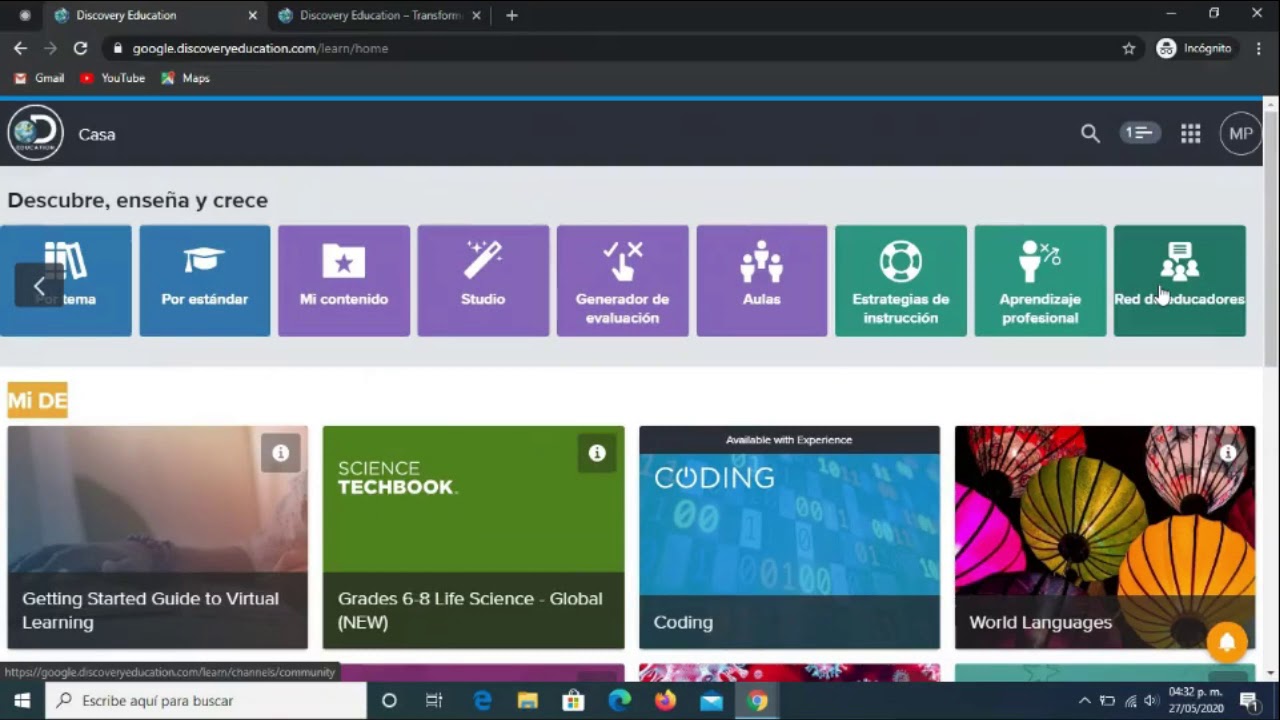This screenshot has width=1280, height=720.
Task: Open the taskbar clock and date
Action: tap(1196, 700)
